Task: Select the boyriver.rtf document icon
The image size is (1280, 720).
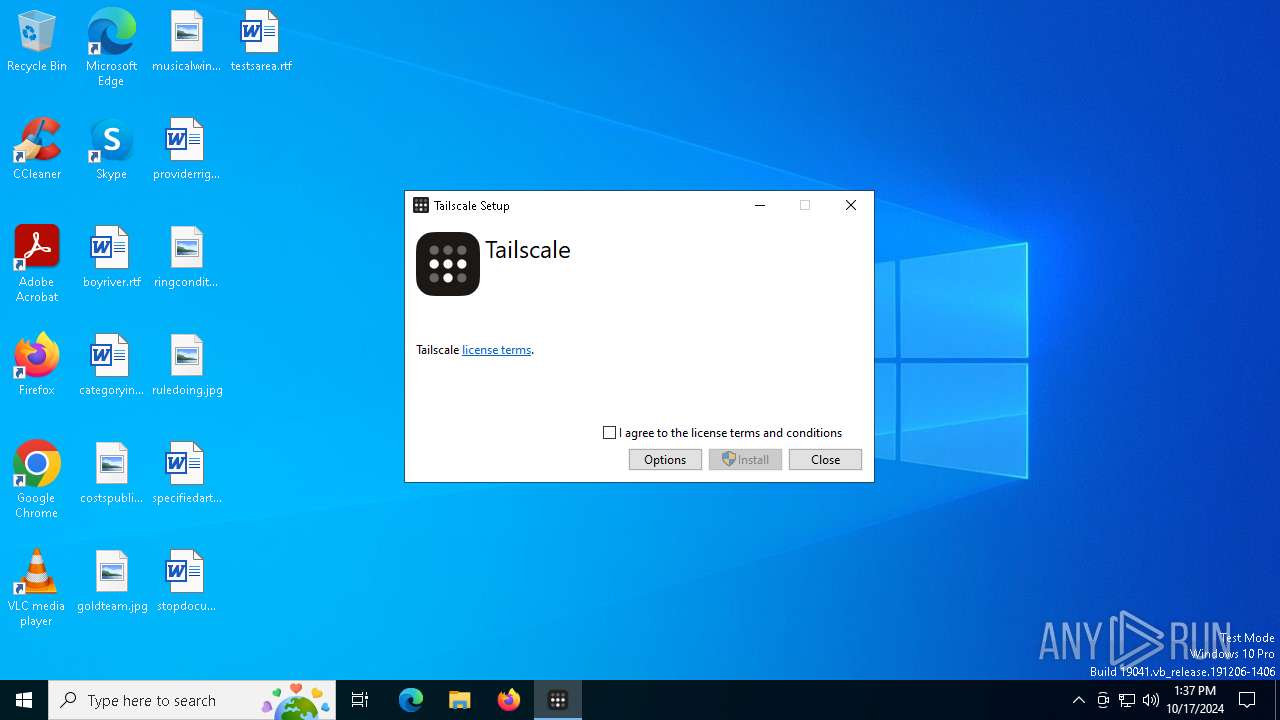Action: coord(111,258)
